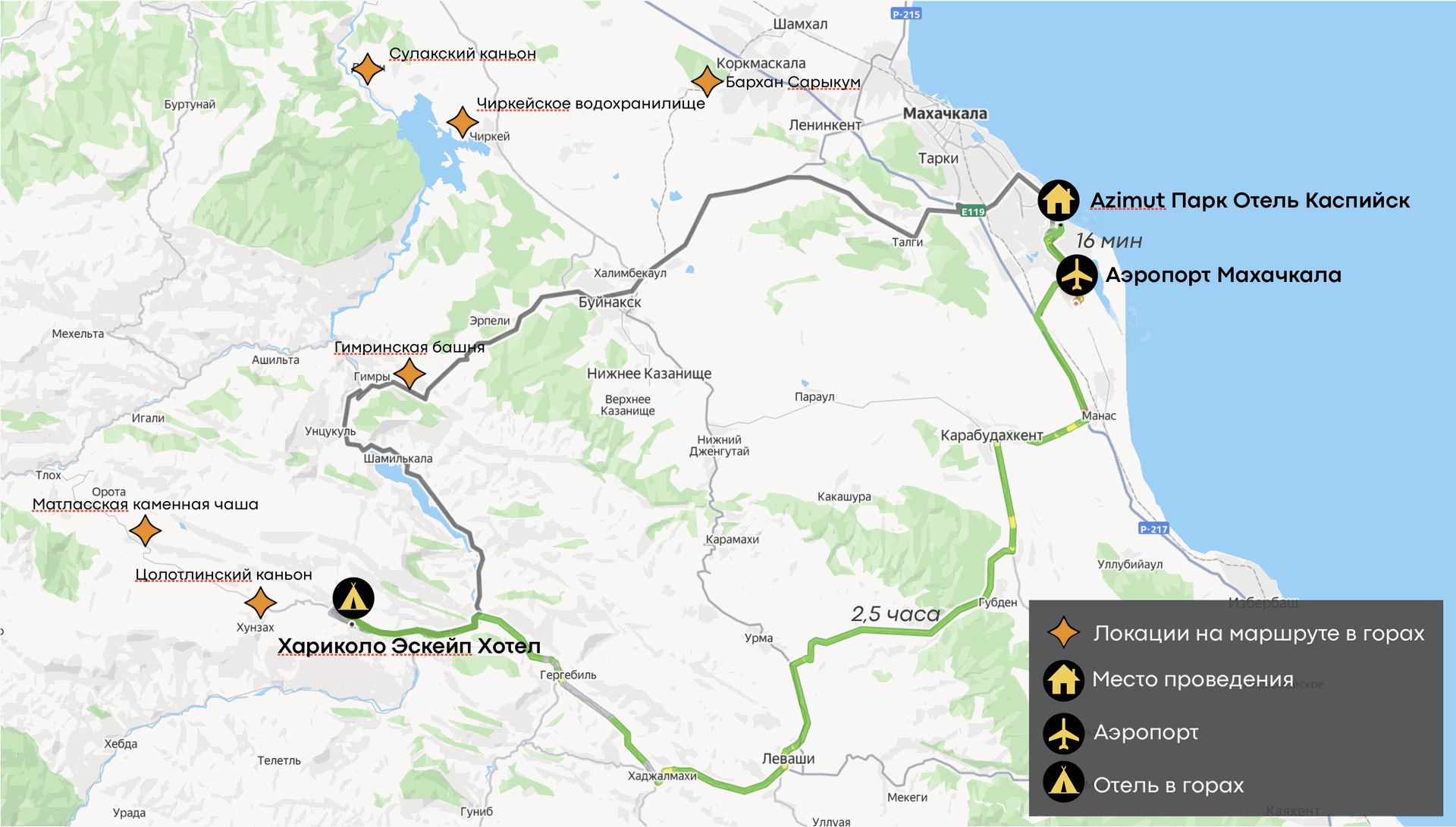Click the Хариколо hotel tent icon on map
This screenshot has width=1456, height=827.
(353, 598)
